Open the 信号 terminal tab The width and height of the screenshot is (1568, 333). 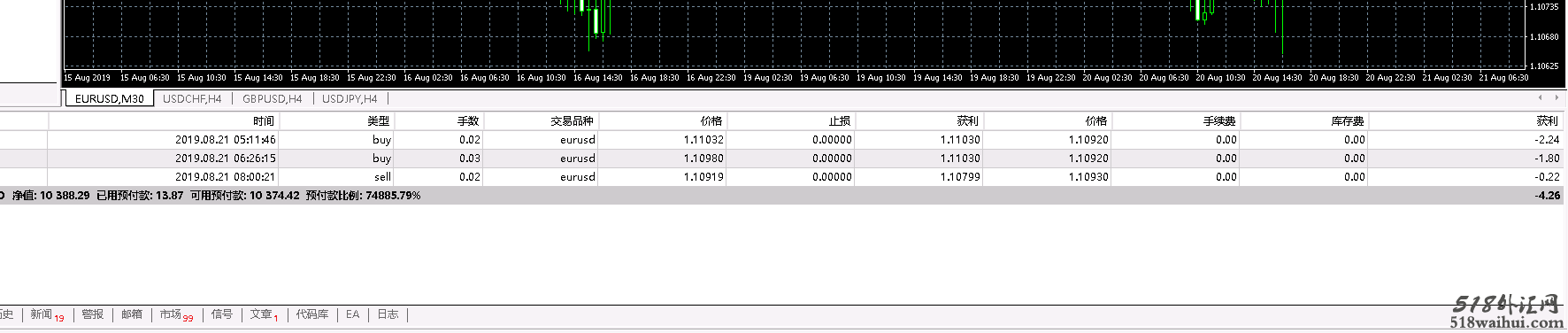[222, 314]
